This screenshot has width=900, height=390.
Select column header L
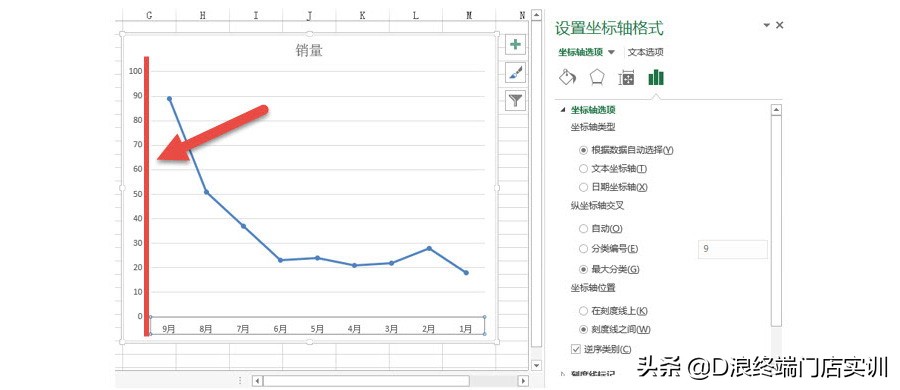pos(416,16)
